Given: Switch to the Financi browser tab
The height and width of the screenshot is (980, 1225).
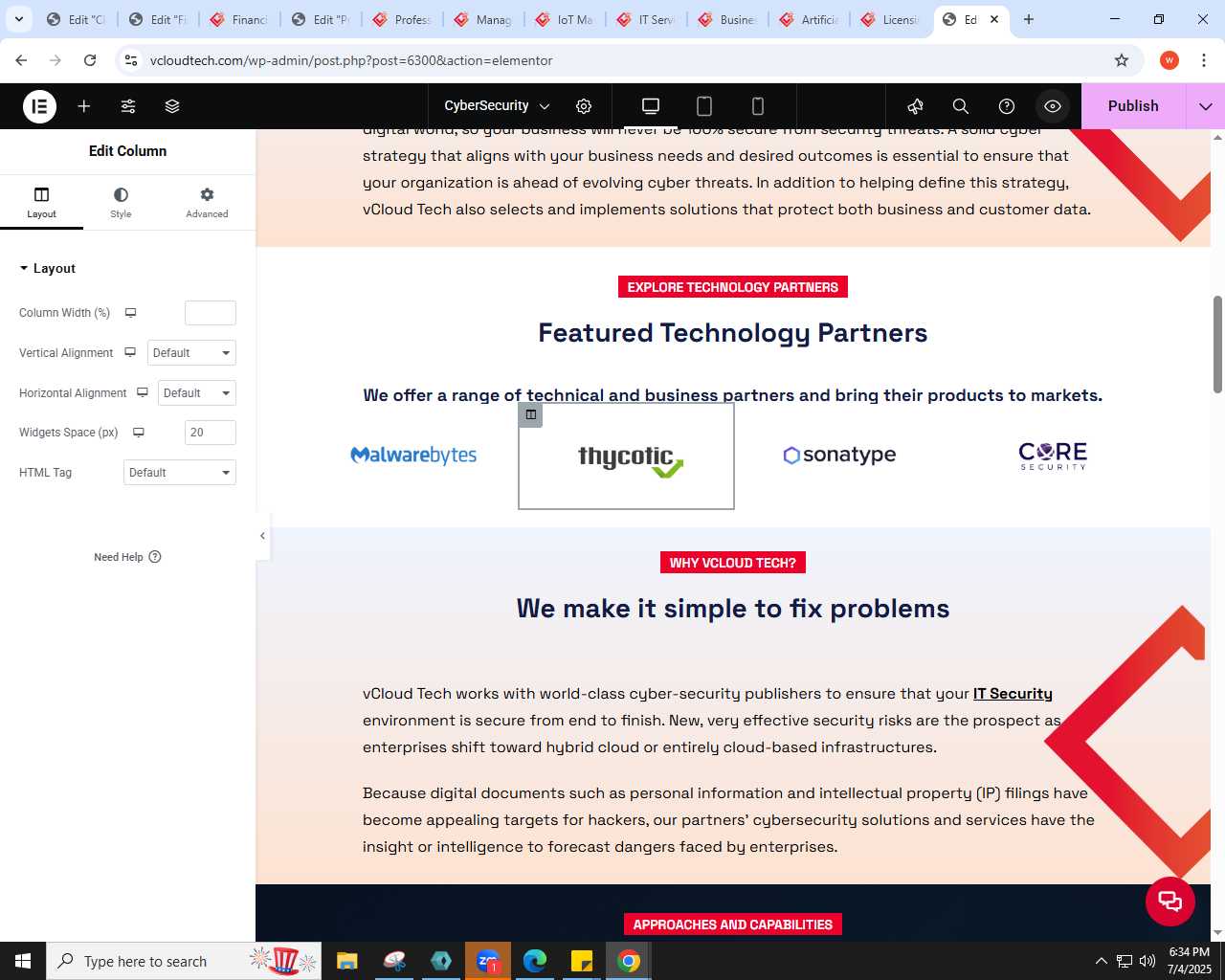Looking at the screenshot, I should pos(239,19).
